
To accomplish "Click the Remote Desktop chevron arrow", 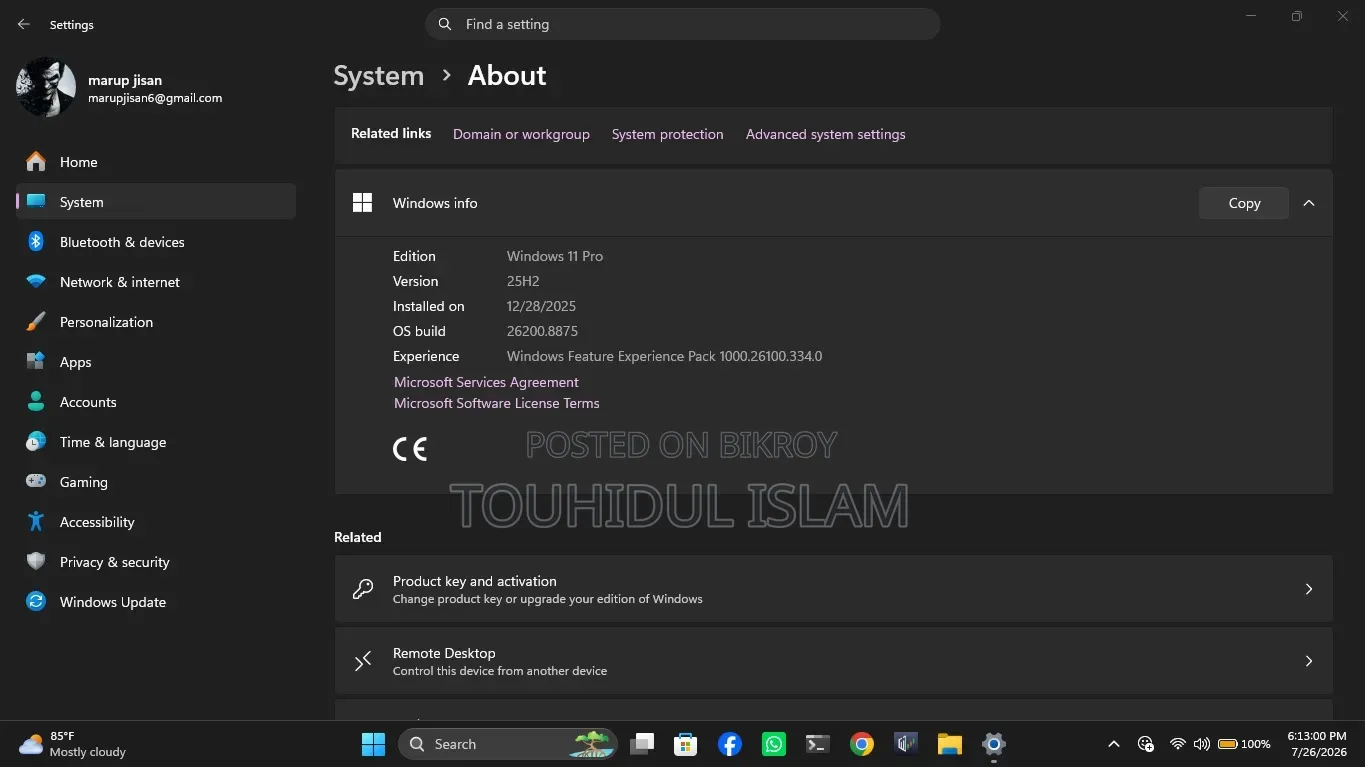I will [1309, 661].
